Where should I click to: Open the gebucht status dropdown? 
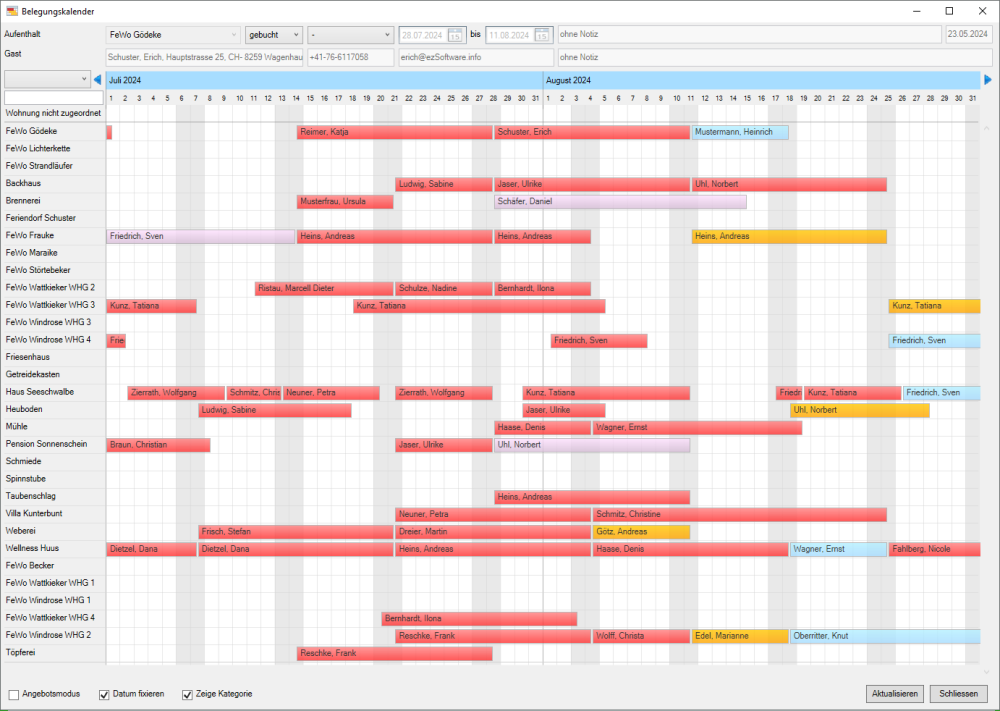[297, 33]
